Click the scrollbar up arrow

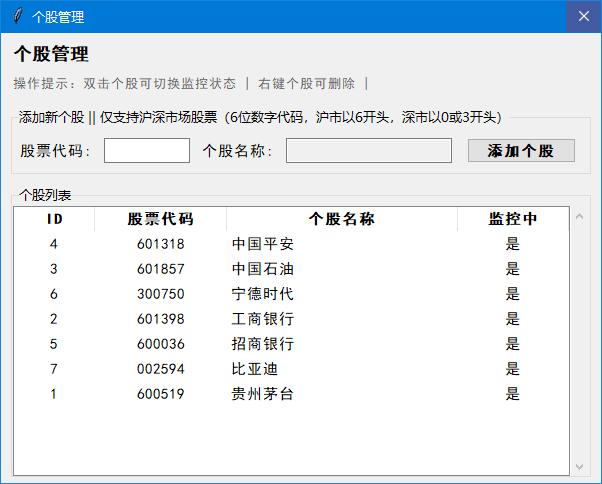(x=580, y=216)
